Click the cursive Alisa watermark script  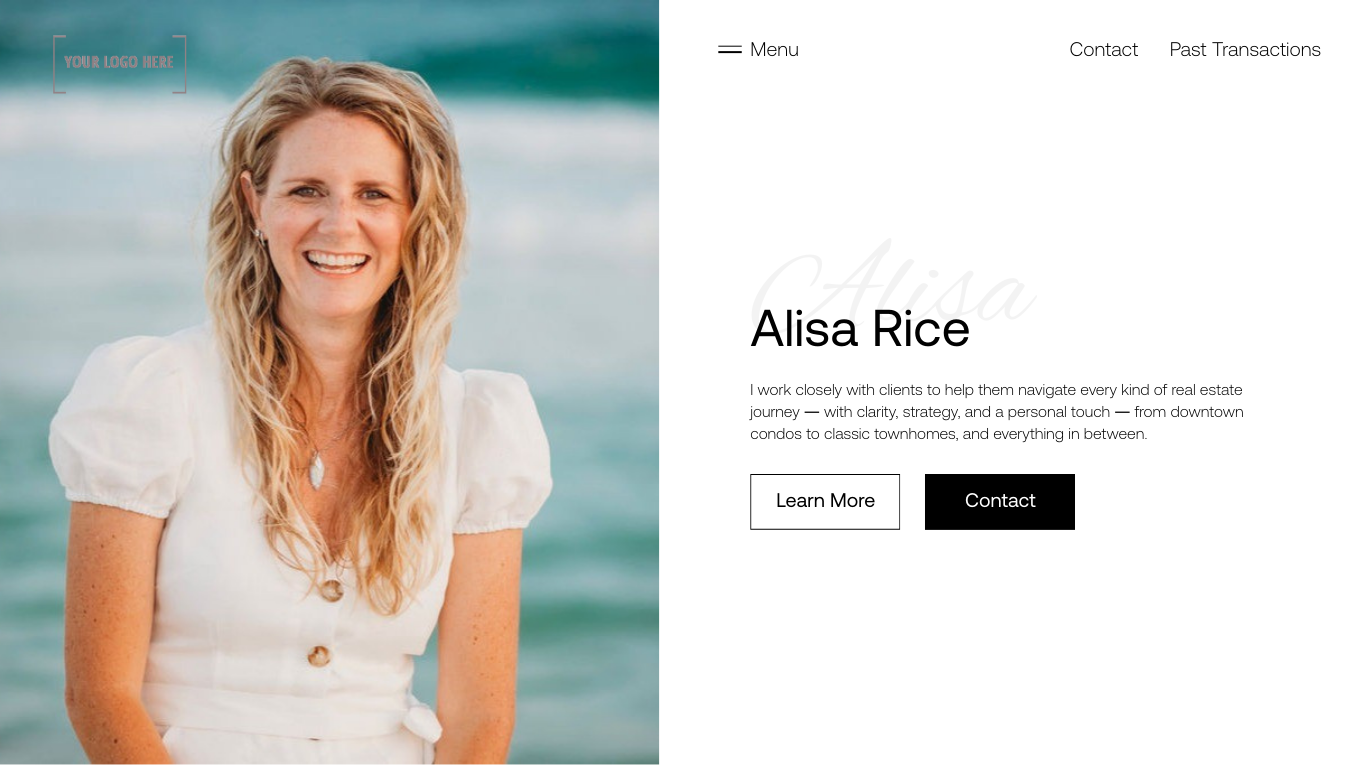(x=893, y=283)
